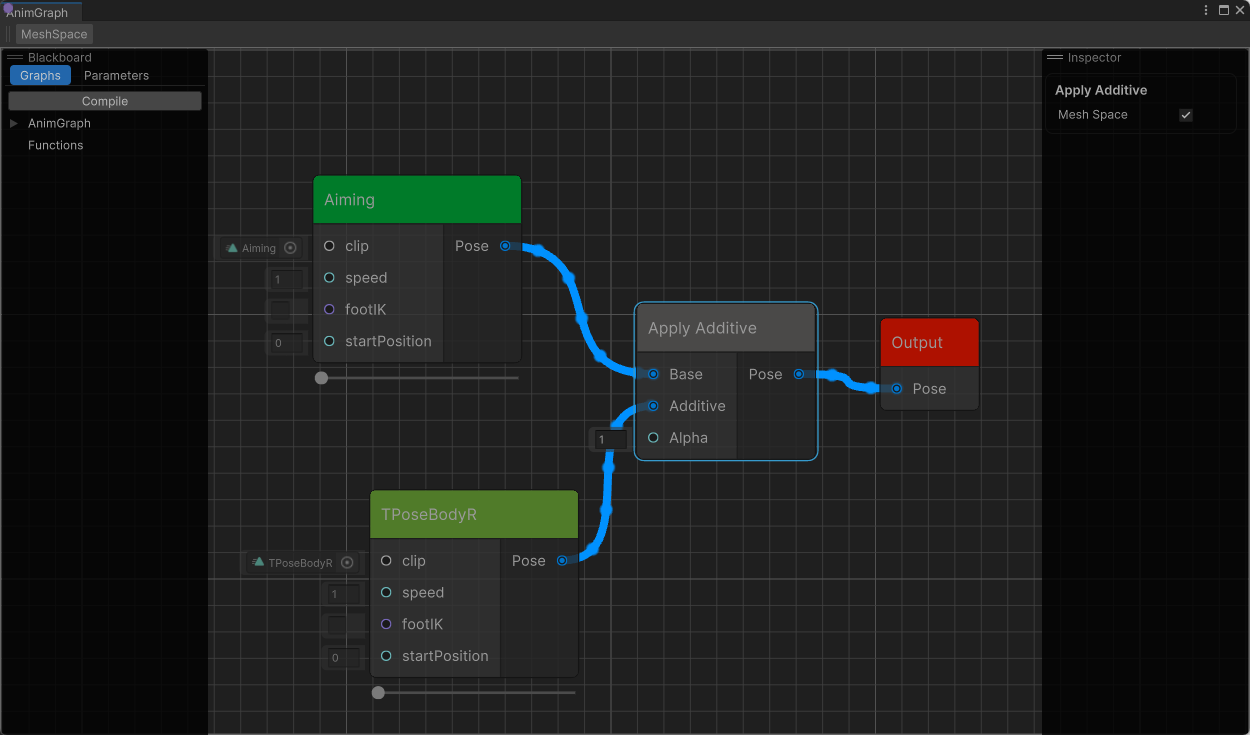1250x735 pixels.
Task: Click the startPosition port on the Aiming node
Action: [x=329, y=341]
